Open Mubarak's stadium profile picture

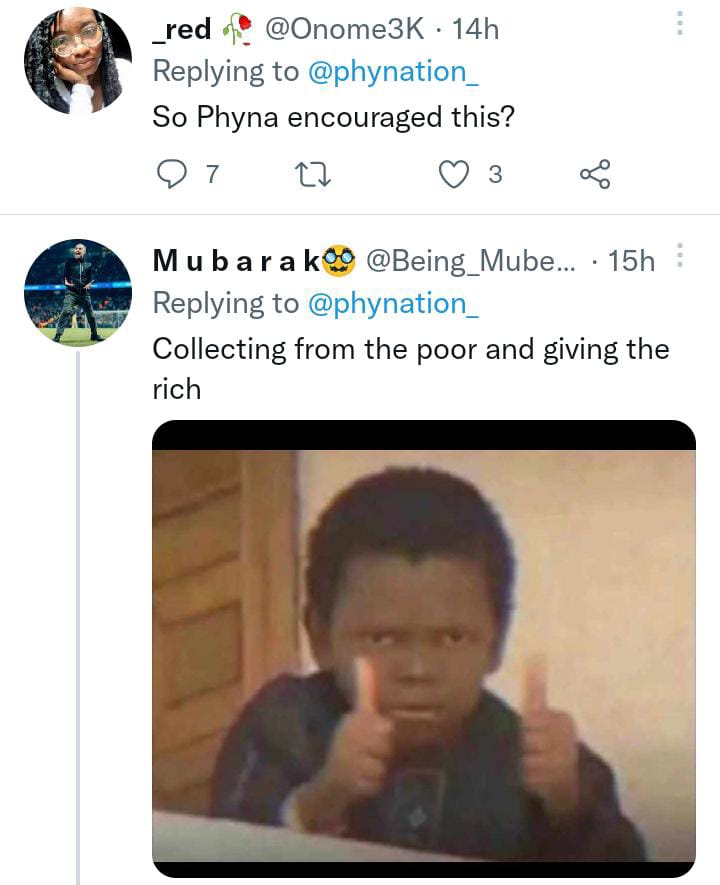tap(77, 292)
